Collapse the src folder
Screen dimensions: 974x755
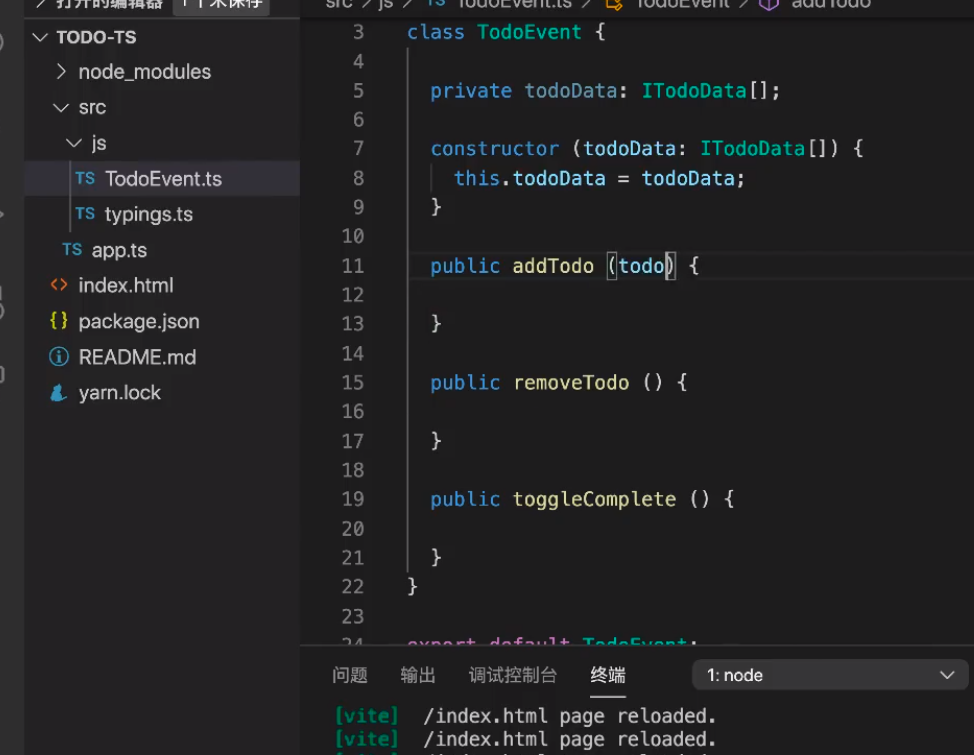point(60,107)
